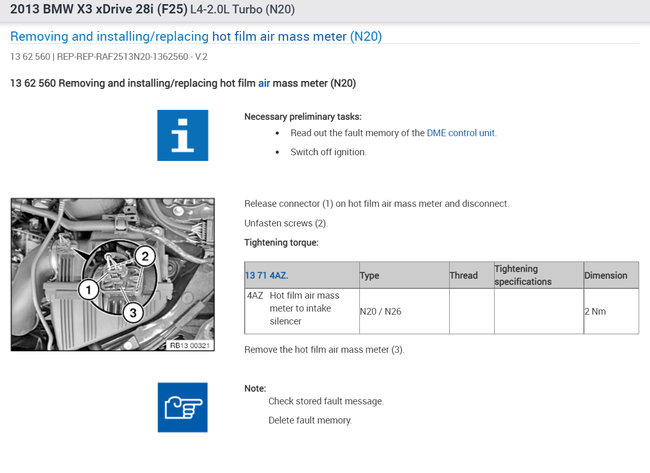Image resolution: width=650 pixels, height=473 pixels.
Task: Open the DME control unit link
Action: point(461,133)
